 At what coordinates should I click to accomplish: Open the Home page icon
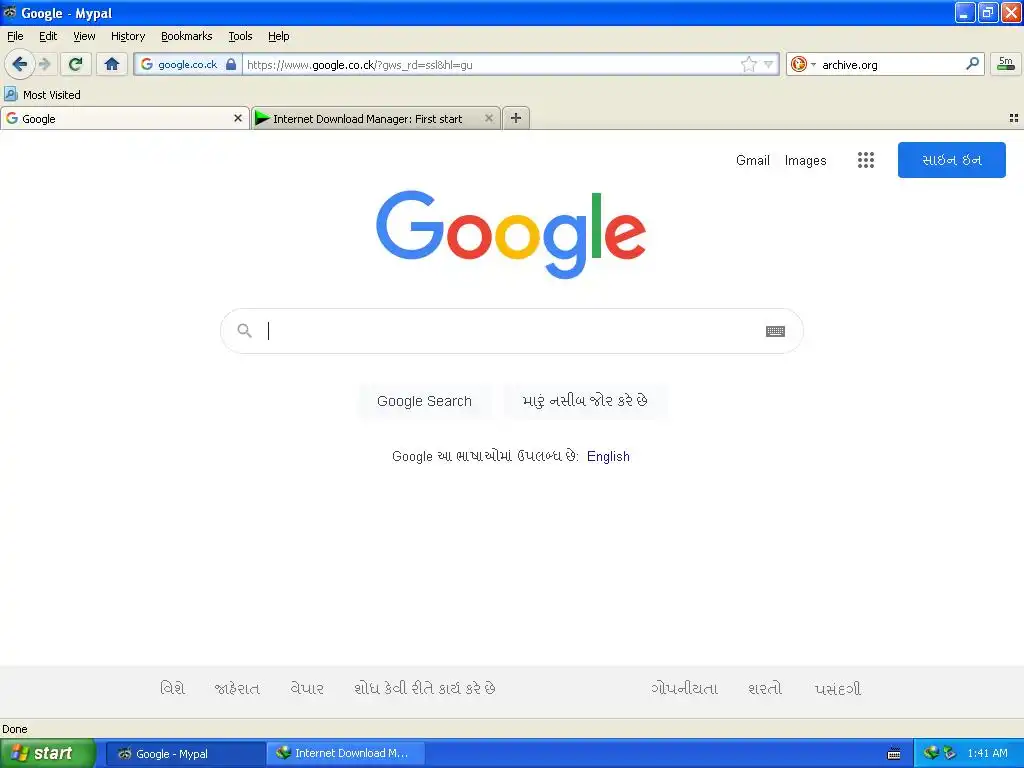pyautogui.click(x=112, y=64)
